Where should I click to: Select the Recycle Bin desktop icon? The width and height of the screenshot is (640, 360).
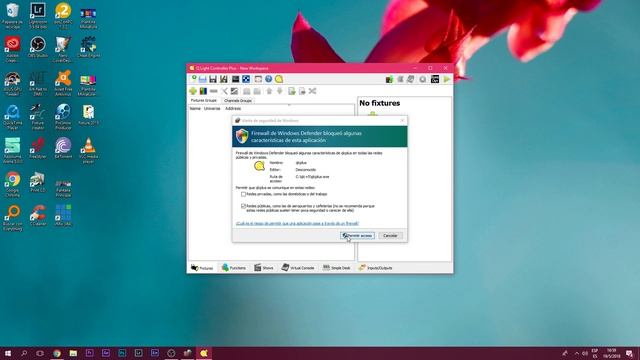tap(12, 15)
